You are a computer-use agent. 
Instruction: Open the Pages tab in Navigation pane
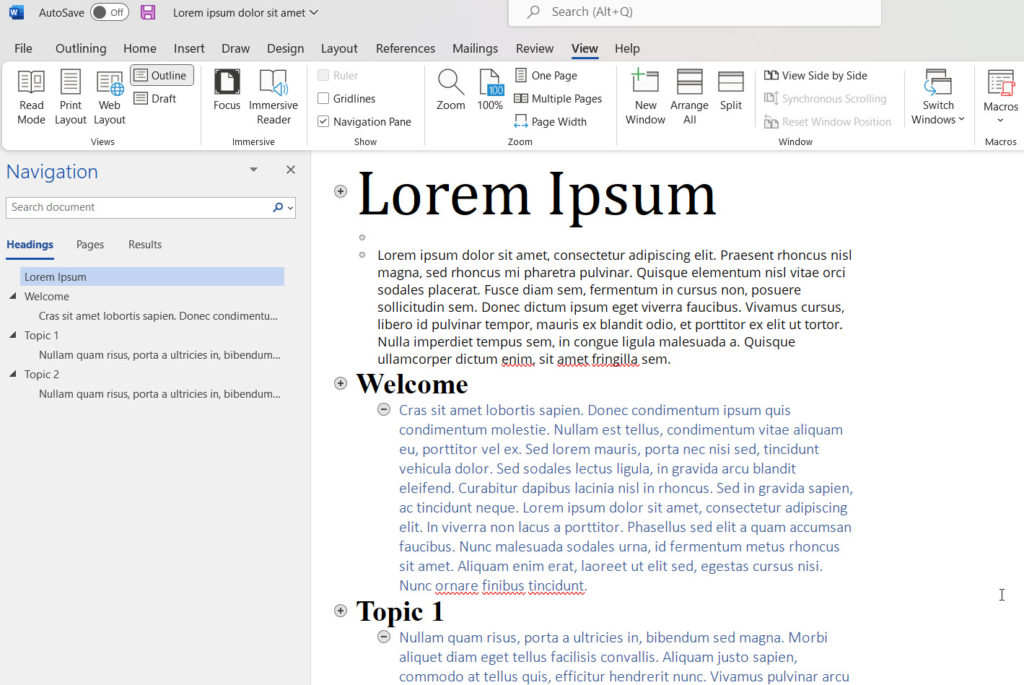click(x=90, y=244)
